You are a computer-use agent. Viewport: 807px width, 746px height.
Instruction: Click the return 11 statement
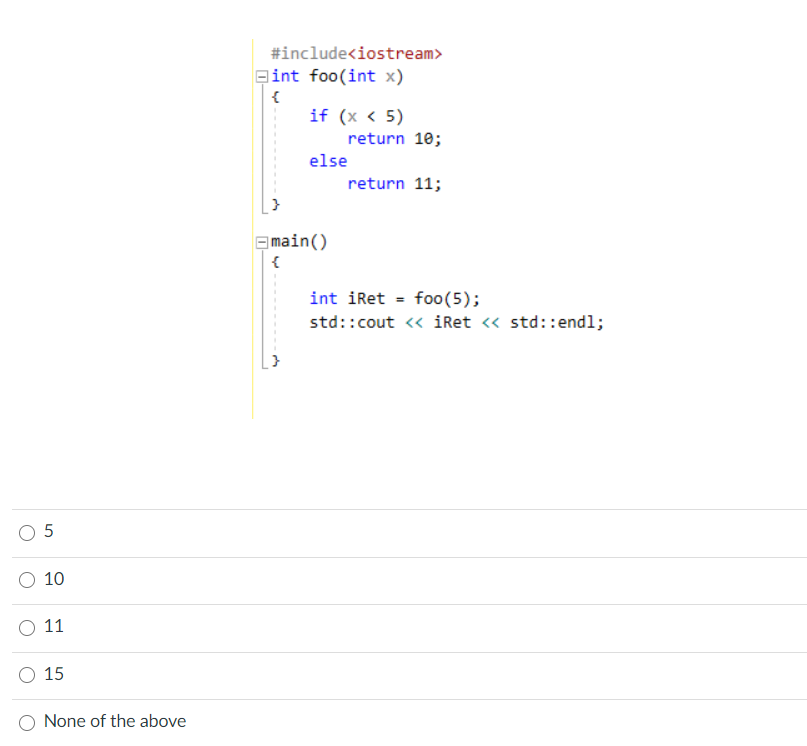[x=394, y=183]
